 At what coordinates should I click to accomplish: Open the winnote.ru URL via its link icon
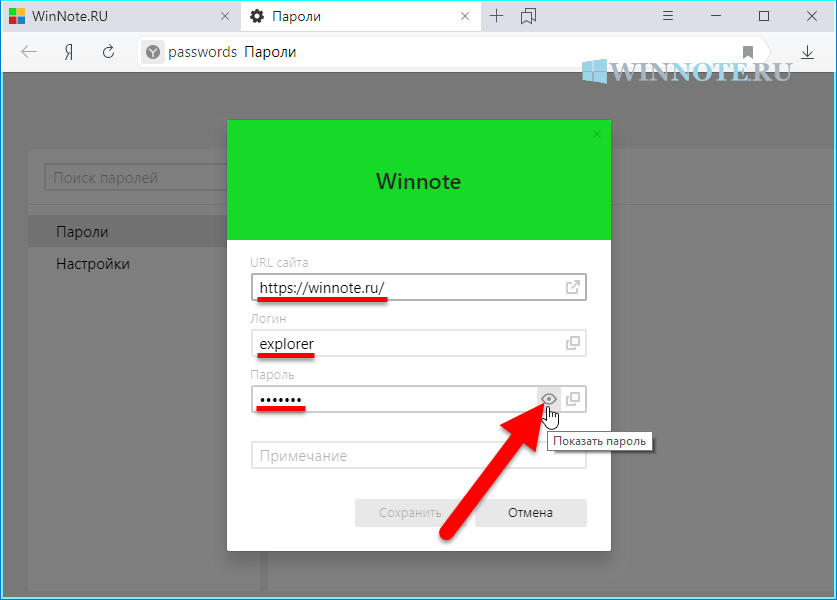(x=573, y=287)
